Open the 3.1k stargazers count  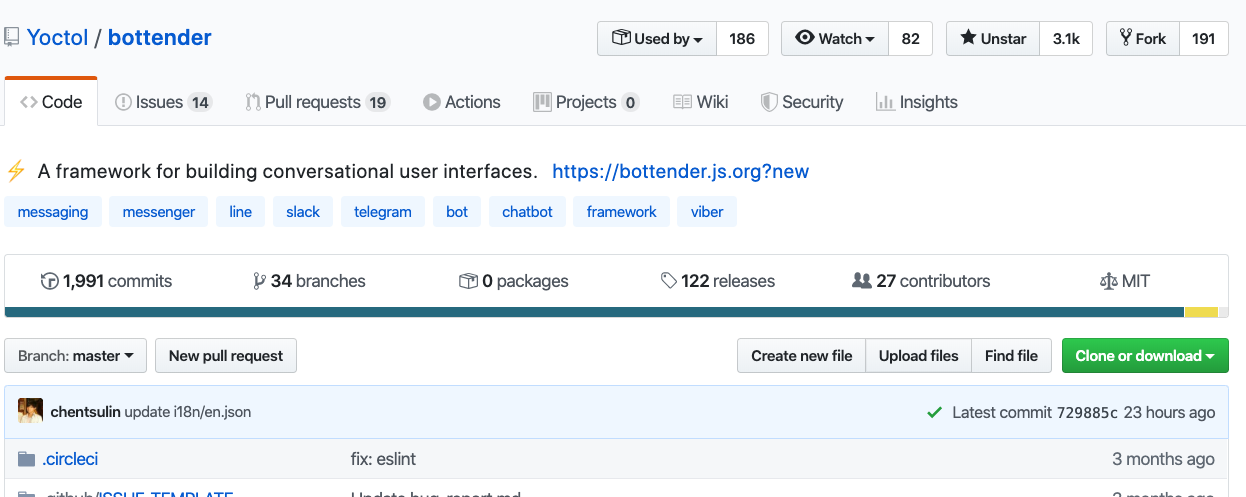tap(1066, 39)
